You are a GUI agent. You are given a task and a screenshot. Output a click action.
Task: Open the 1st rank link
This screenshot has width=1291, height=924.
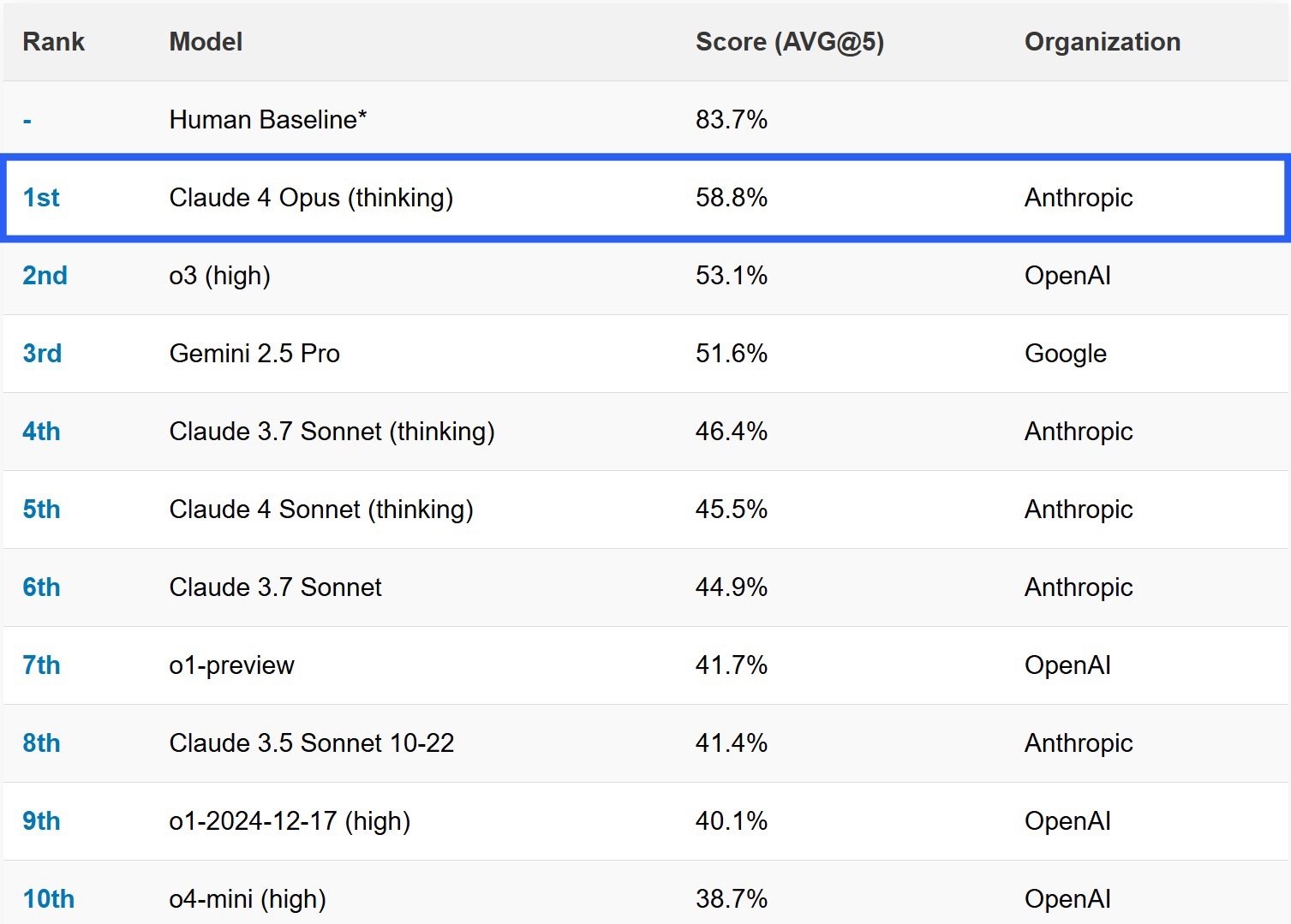pyautogui.click(x=41, y=198)
